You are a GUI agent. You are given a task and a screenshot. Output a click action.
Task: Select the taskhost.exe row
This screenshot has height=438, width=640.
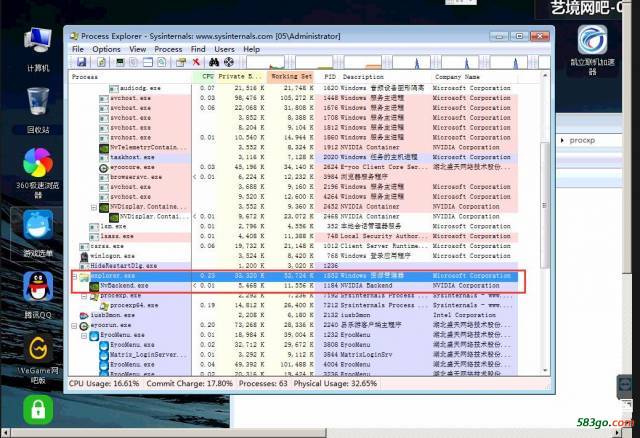(x=293, y=158)
